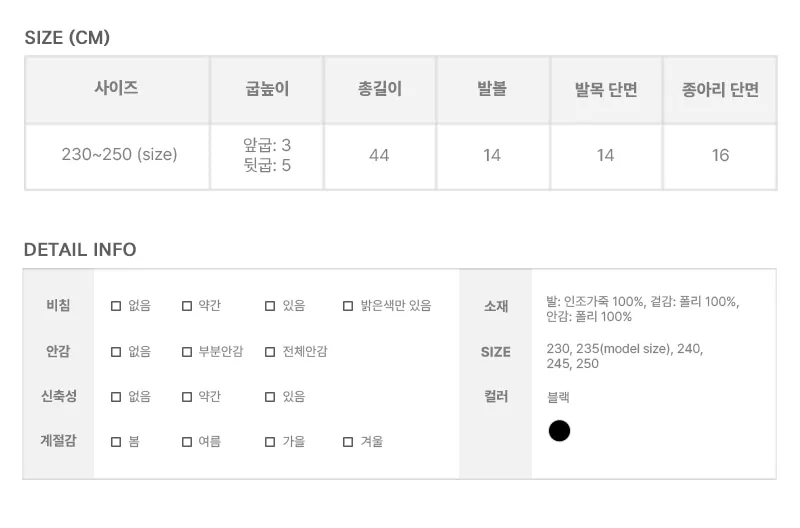Check the 약간 box in 비침 row

tap(187, 306)
